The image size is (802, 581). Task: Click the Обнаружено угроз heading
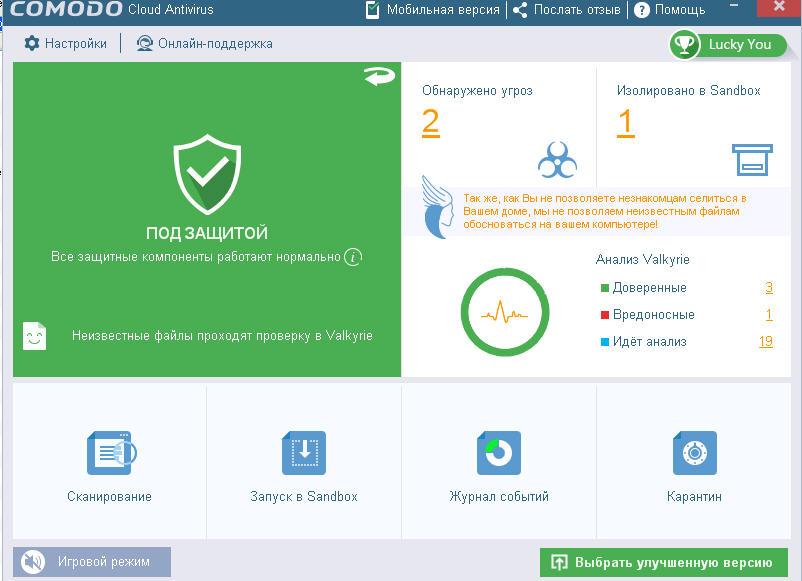click(477, 91)
